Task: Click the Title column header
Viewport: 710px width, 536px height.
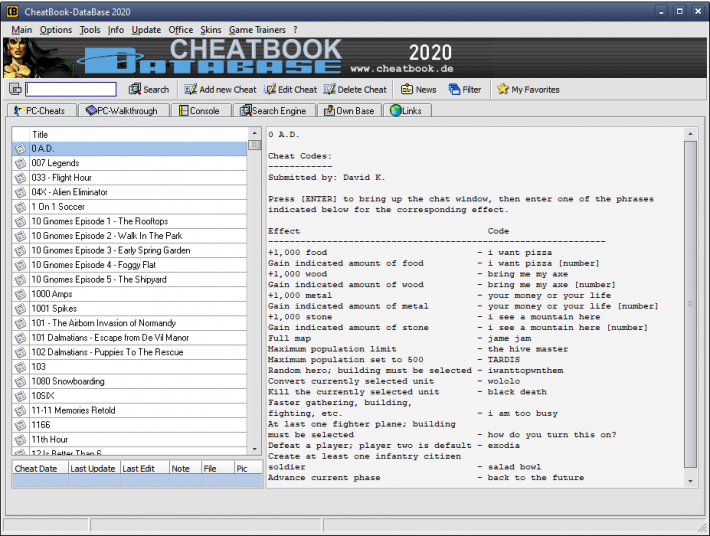Action: point(138,134)
